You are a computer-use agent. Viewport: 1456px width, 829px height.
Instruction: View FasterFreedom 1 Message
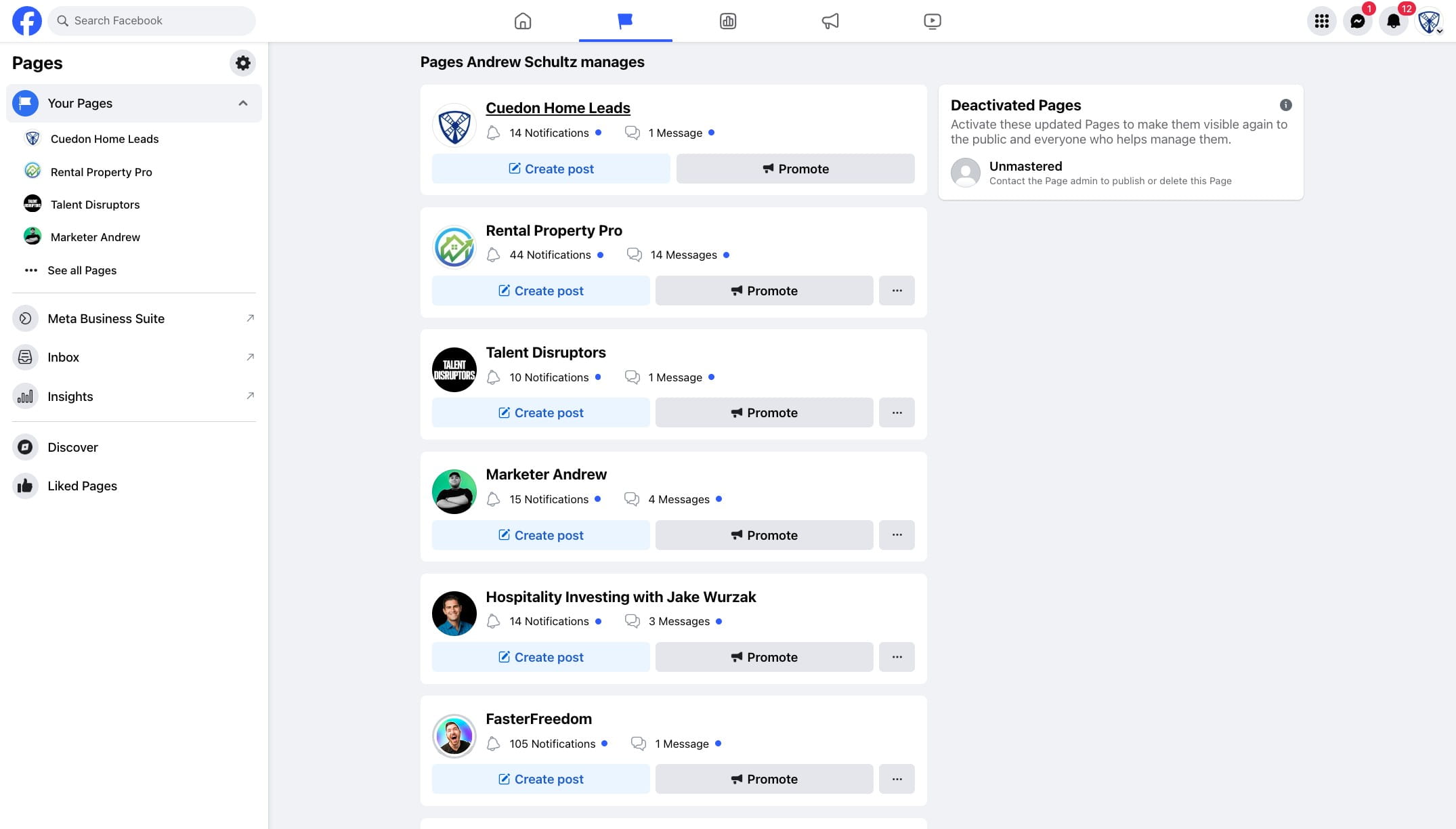pyautogui.click(x=676, y=744)
